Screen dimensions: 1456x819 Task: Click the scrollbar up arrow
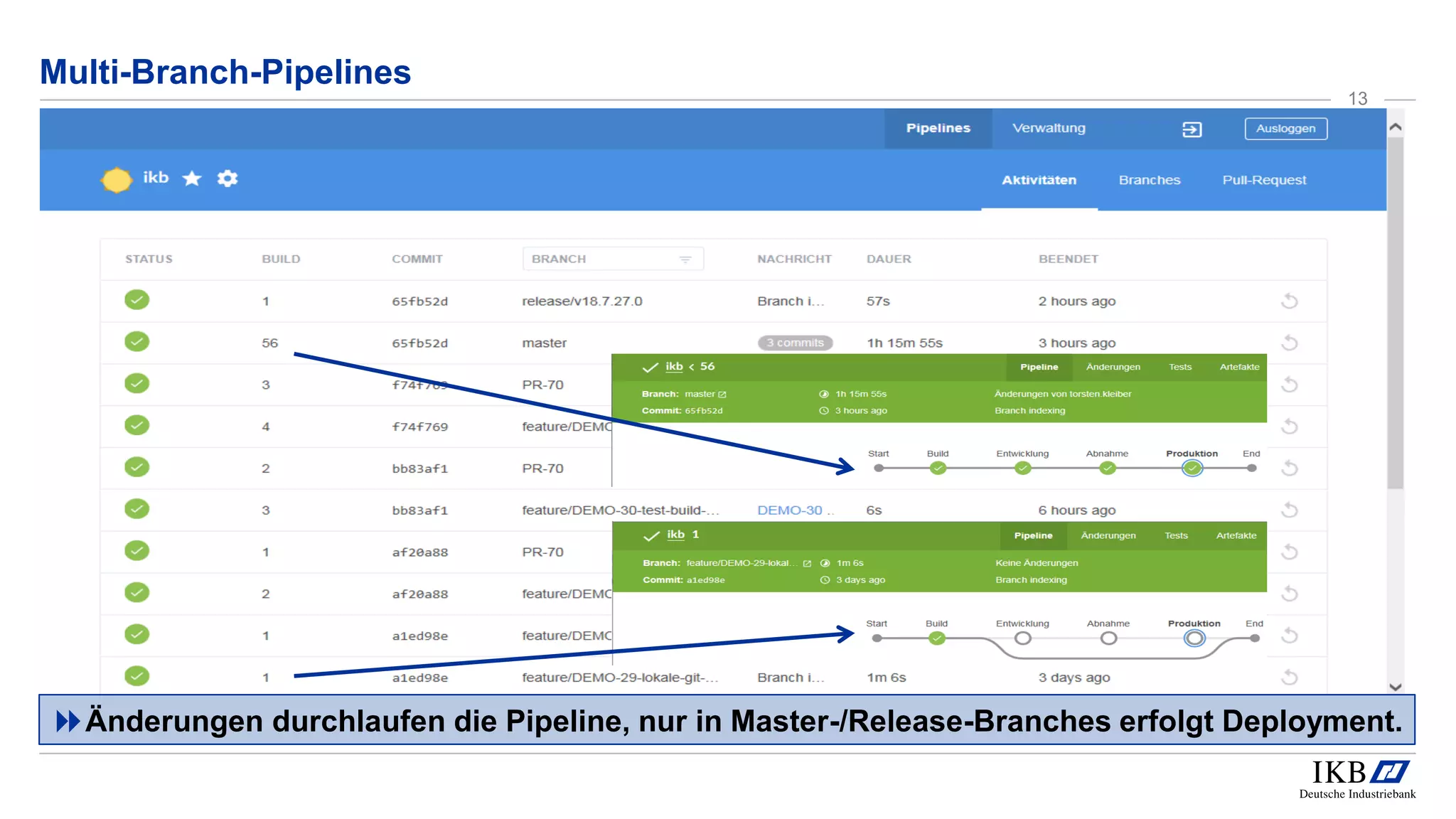point(1395,127)
